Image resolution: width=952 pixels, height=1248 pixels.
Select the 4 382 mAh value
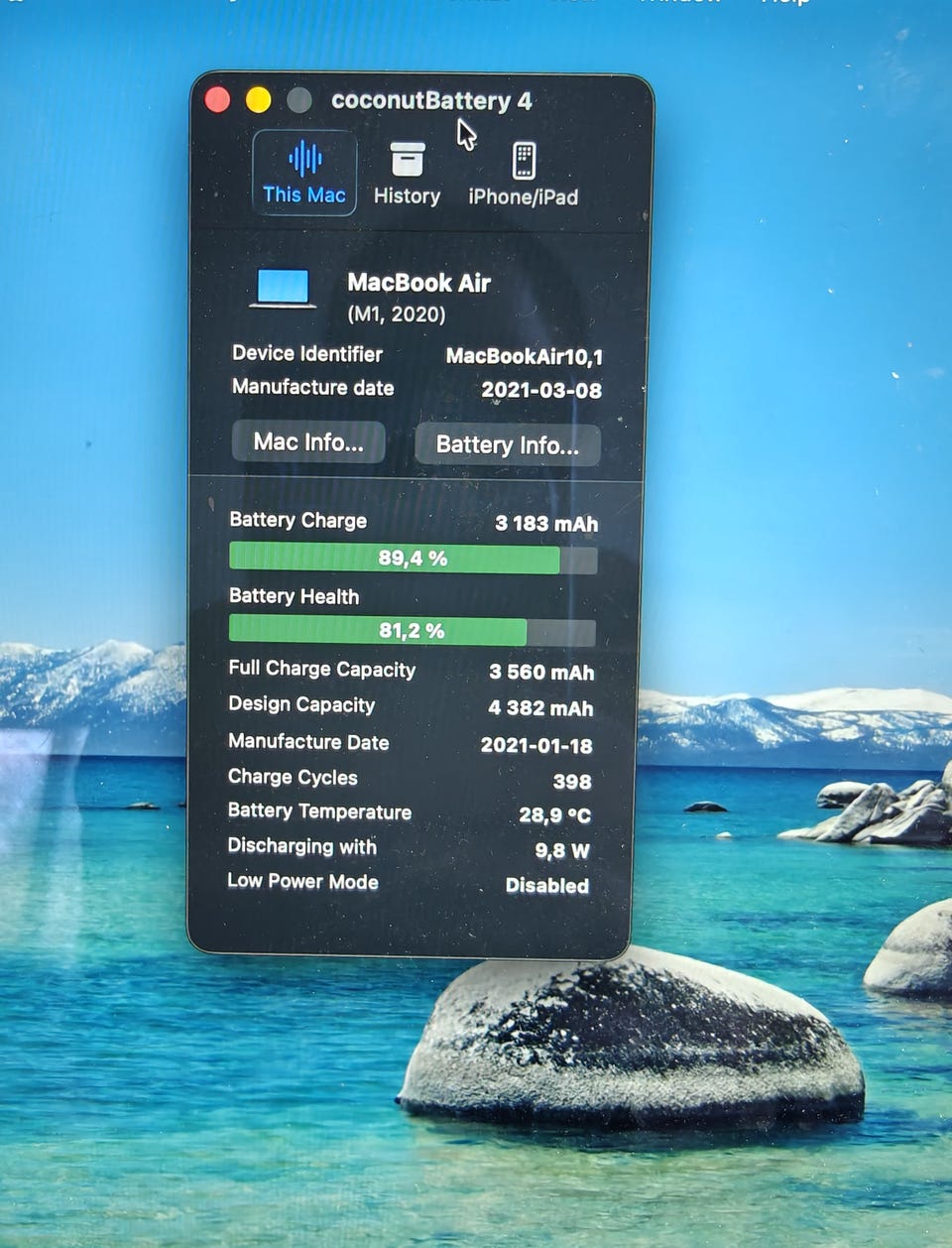point(540,708)
